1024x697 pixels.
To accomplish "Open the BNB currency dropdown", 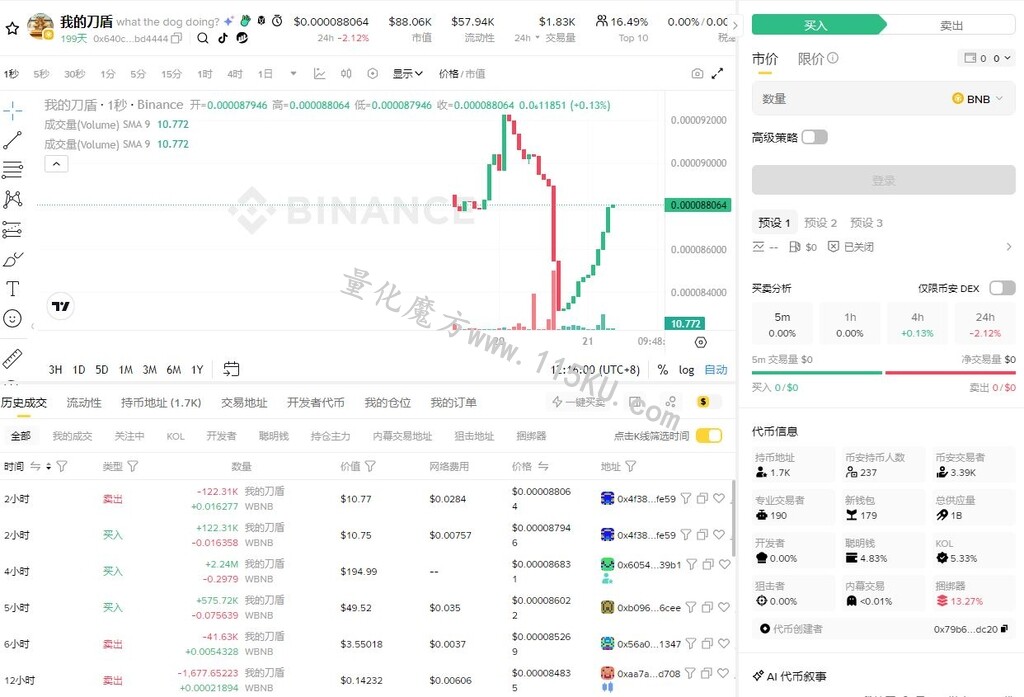I will click(977, 99).
